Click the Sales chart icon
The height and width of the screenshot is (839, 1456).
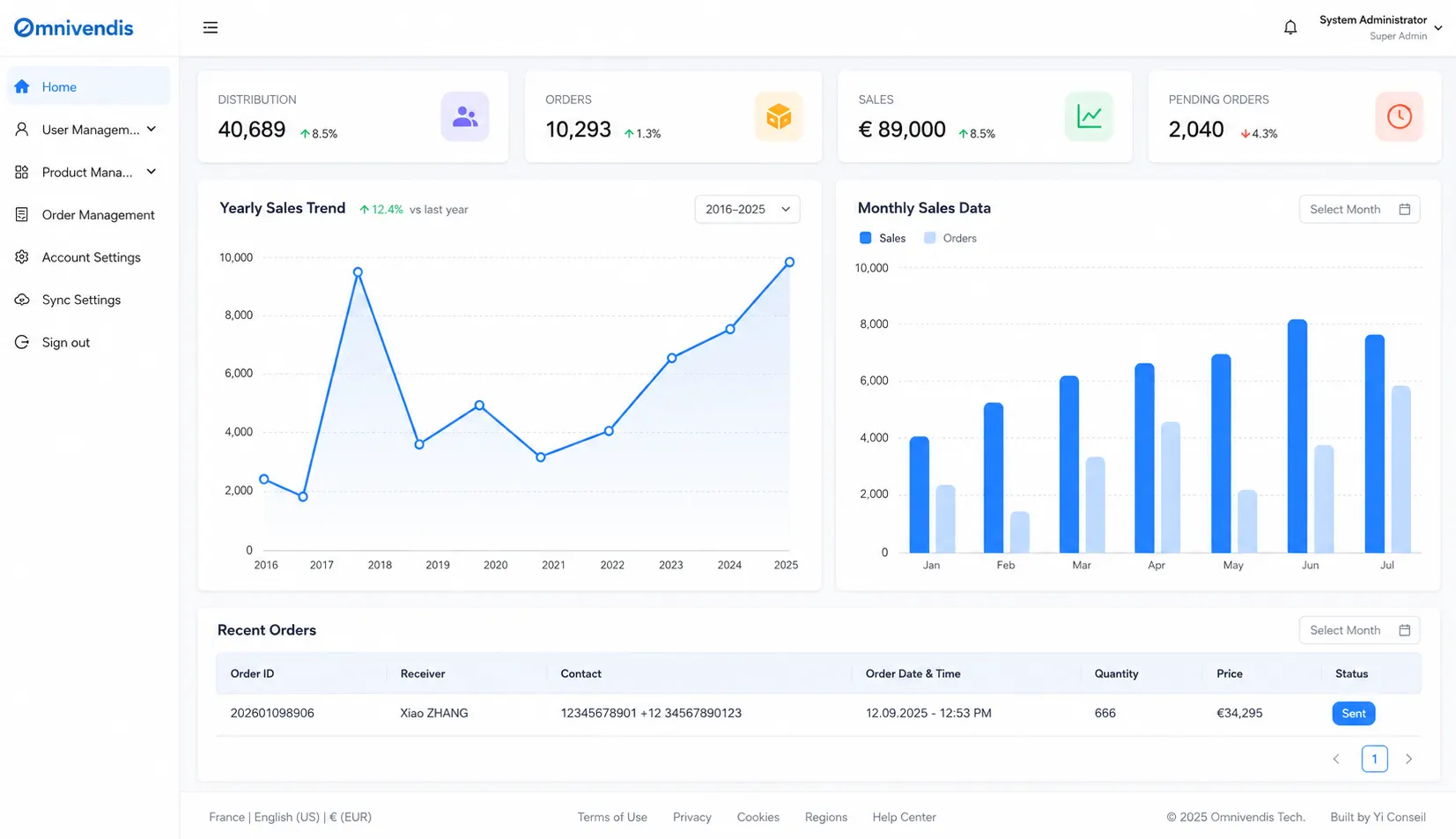[1089, 116]
